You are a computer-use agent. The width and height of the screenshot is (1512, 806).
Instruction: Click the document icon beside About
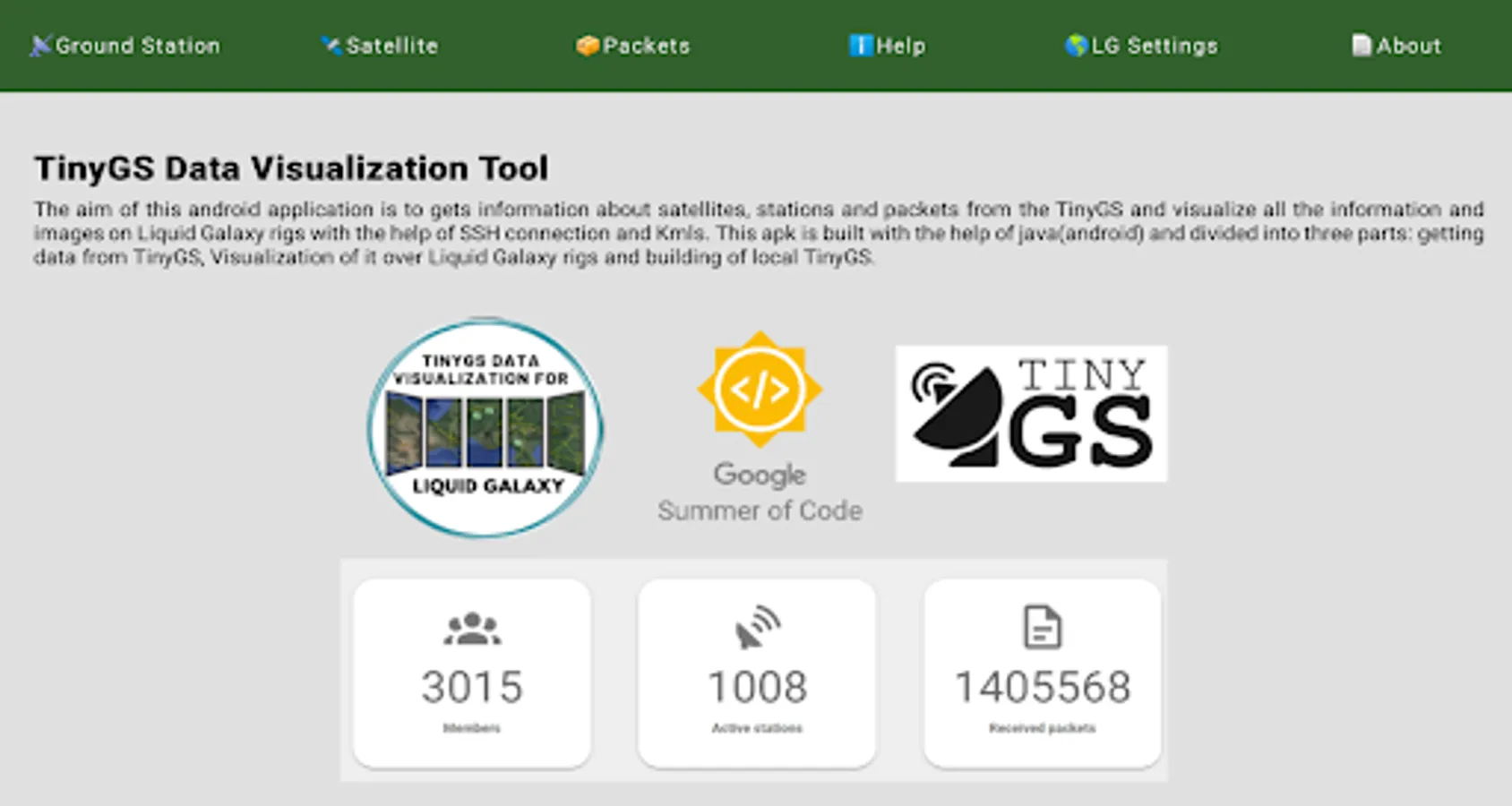click(1362, 46)
